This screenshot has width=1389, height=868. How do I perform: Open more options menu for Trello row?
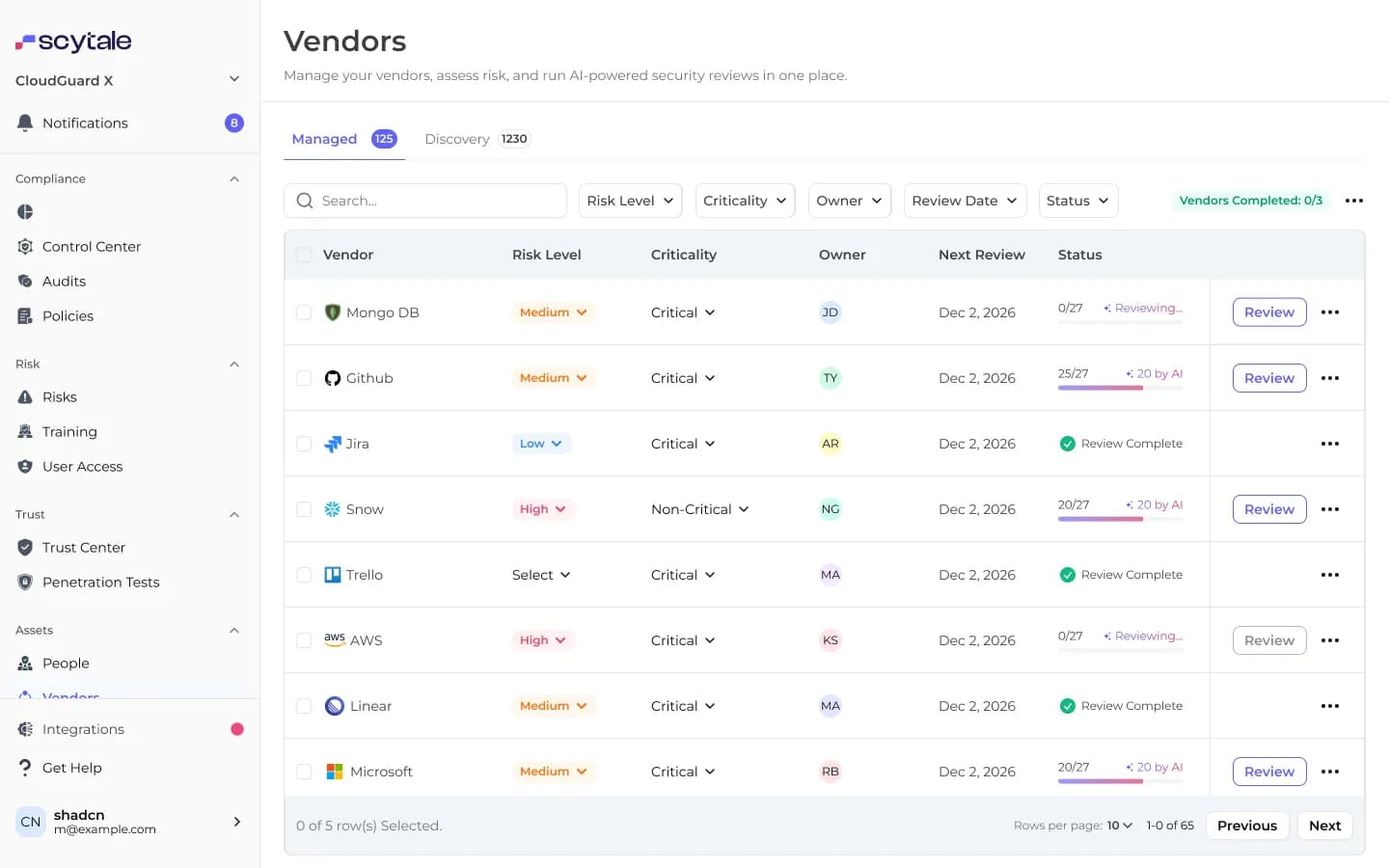[1330, 575]
